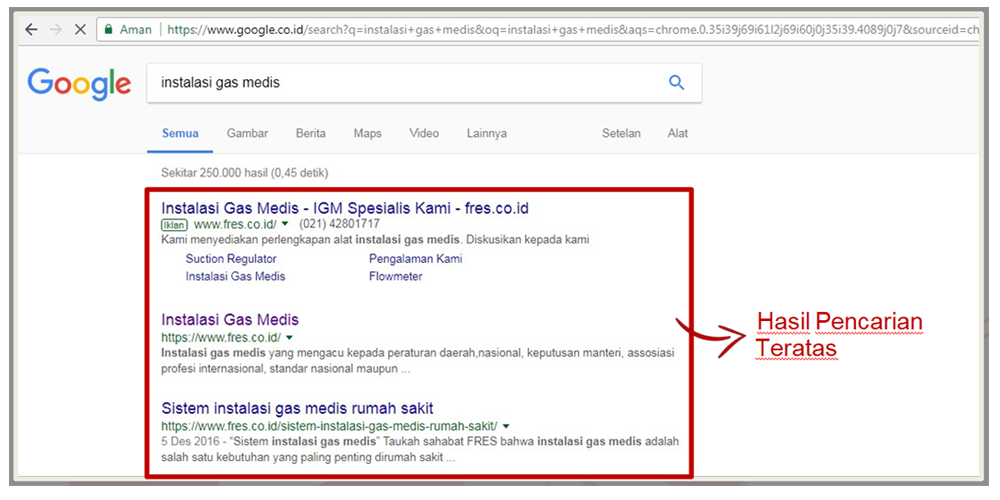This screenshot has width=1000, height=500.
Task: Click the '5 Des 2016' result snippet
Action: (420, 450)
